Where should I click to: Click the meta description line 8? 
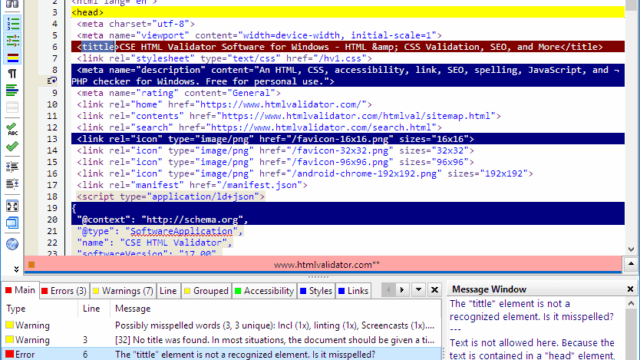348,76
